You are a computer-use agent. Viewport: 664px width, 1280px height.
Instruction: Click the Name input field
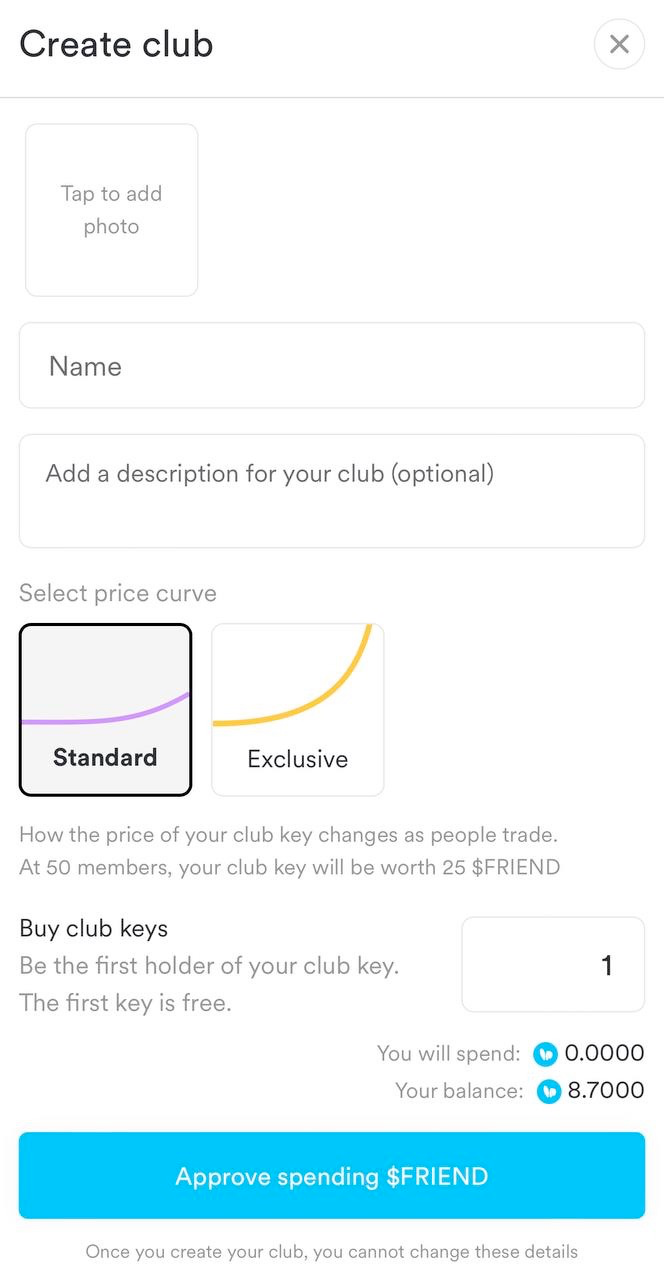pos(331,366)
